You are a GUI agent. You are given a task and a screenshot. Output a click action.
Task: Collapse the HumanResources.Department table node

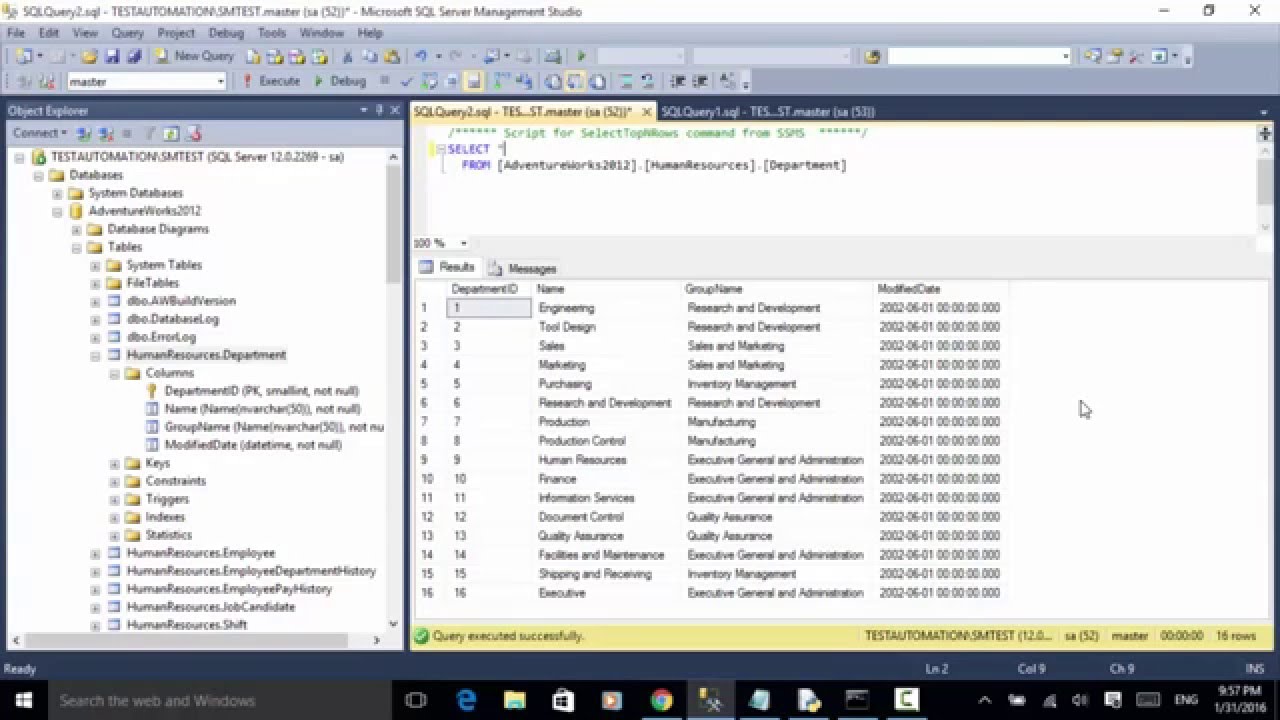(96, 355)
